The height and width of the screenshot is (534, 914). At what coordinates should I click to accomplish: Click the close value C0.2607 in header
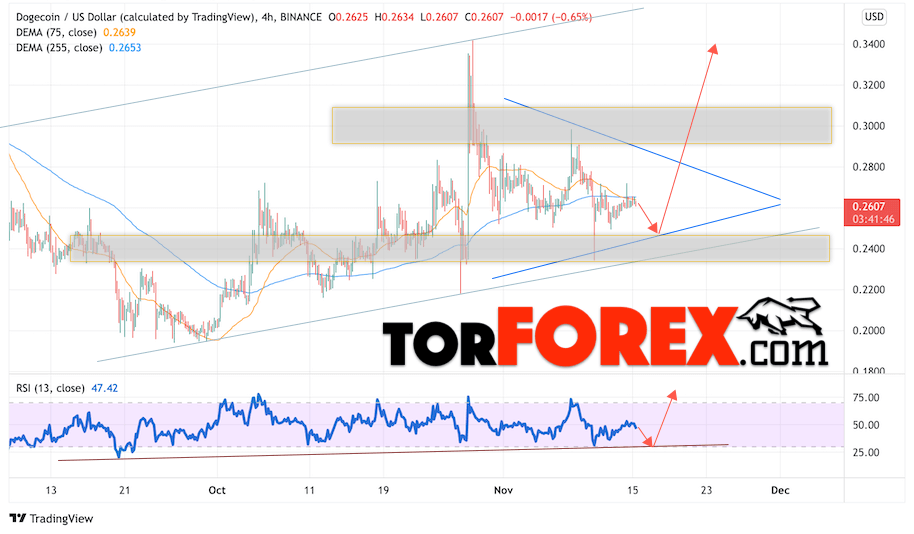[484, 17]
